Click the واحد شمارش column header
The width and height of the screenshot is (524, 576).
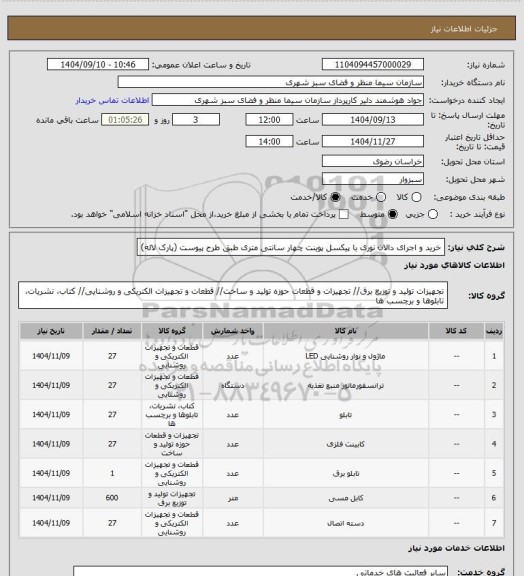(x=233, y=331)
